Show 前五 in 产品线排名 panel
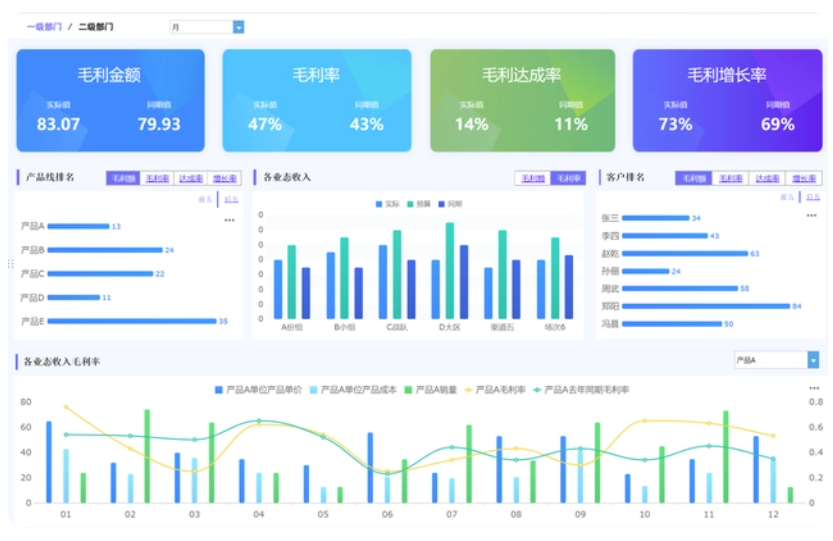 point(205,199)
